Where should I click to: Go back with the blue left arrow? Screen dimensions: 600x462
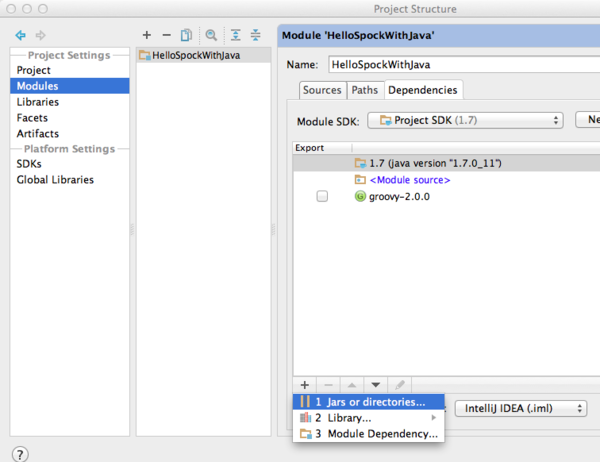[20, 35]
